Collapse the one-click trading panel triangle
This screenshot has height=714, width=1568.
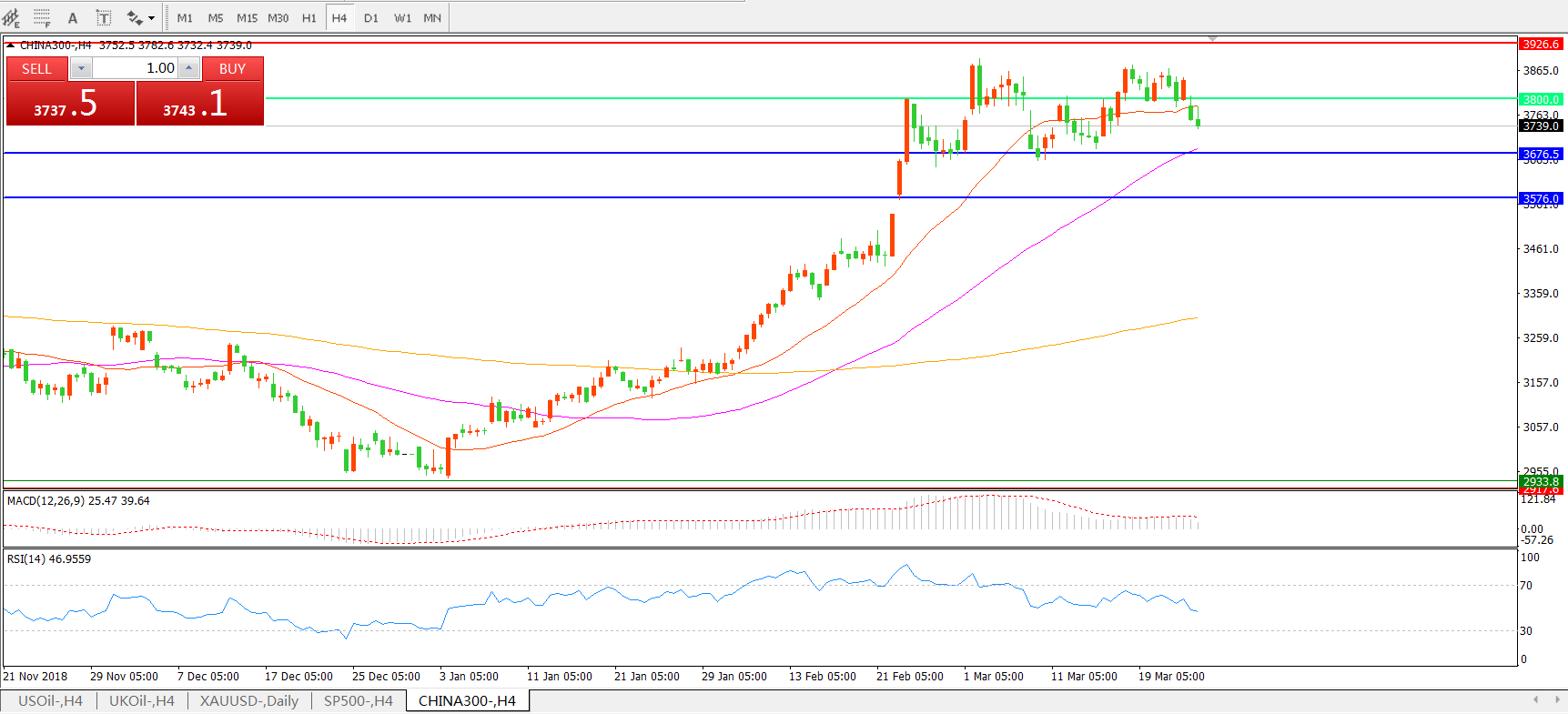tap(10, 45)
